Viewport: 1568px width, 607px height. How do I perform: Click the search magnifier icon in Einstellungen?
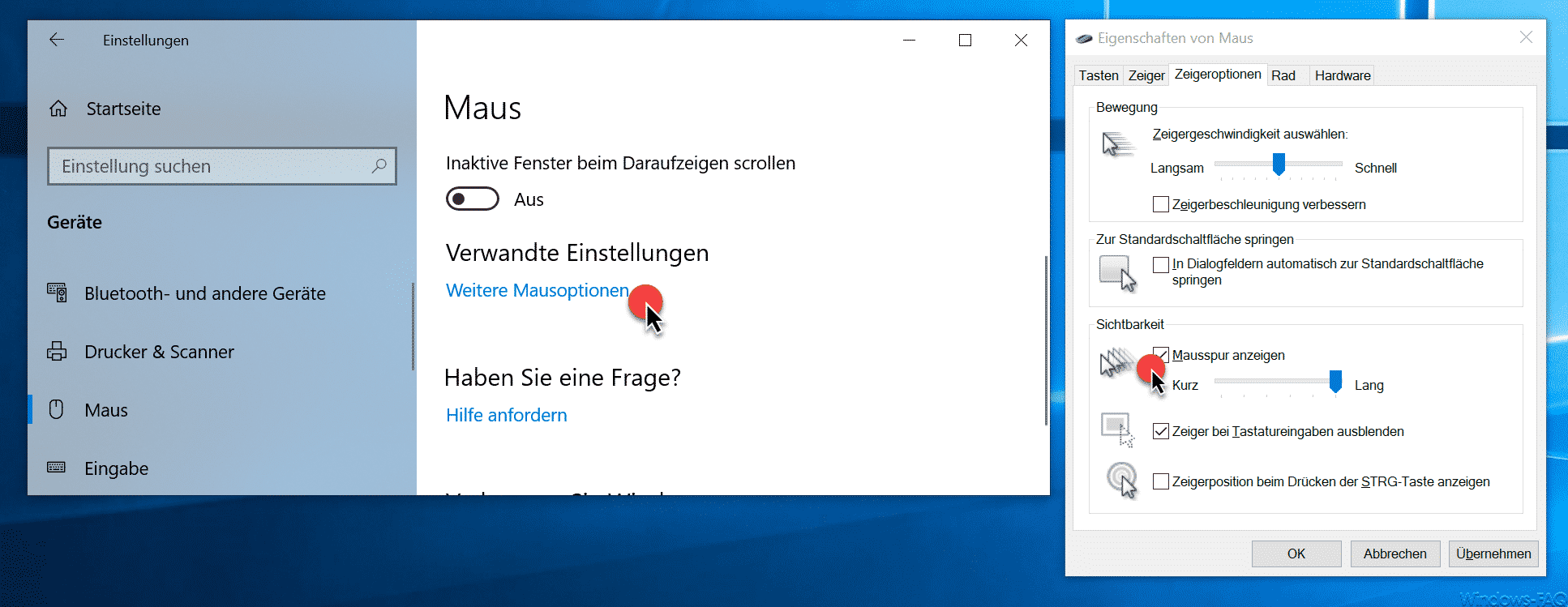tap(379, 166)
